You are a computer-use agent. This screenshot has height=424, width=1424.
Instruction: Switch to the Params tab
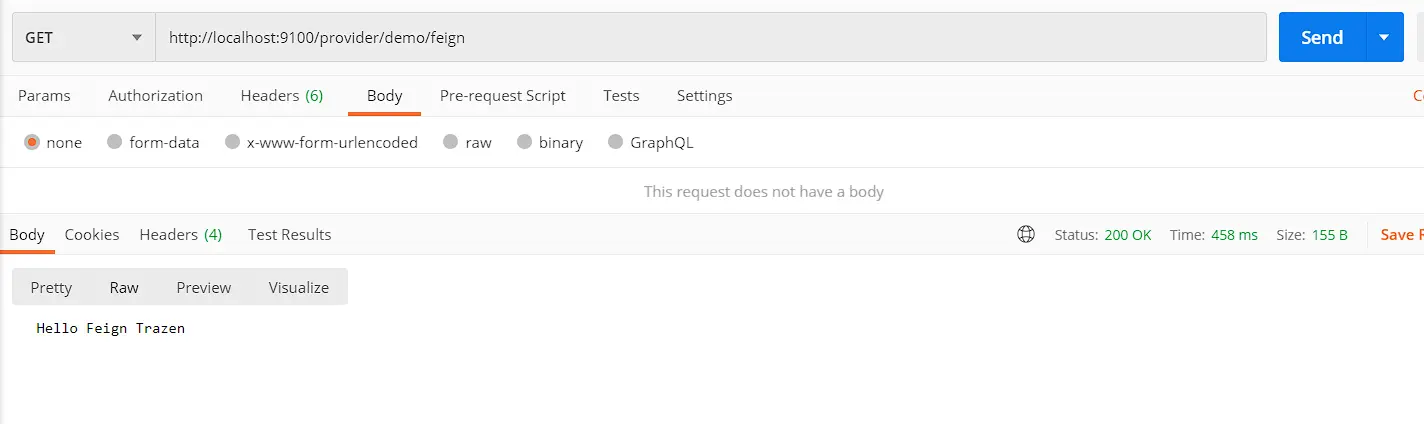44,96
